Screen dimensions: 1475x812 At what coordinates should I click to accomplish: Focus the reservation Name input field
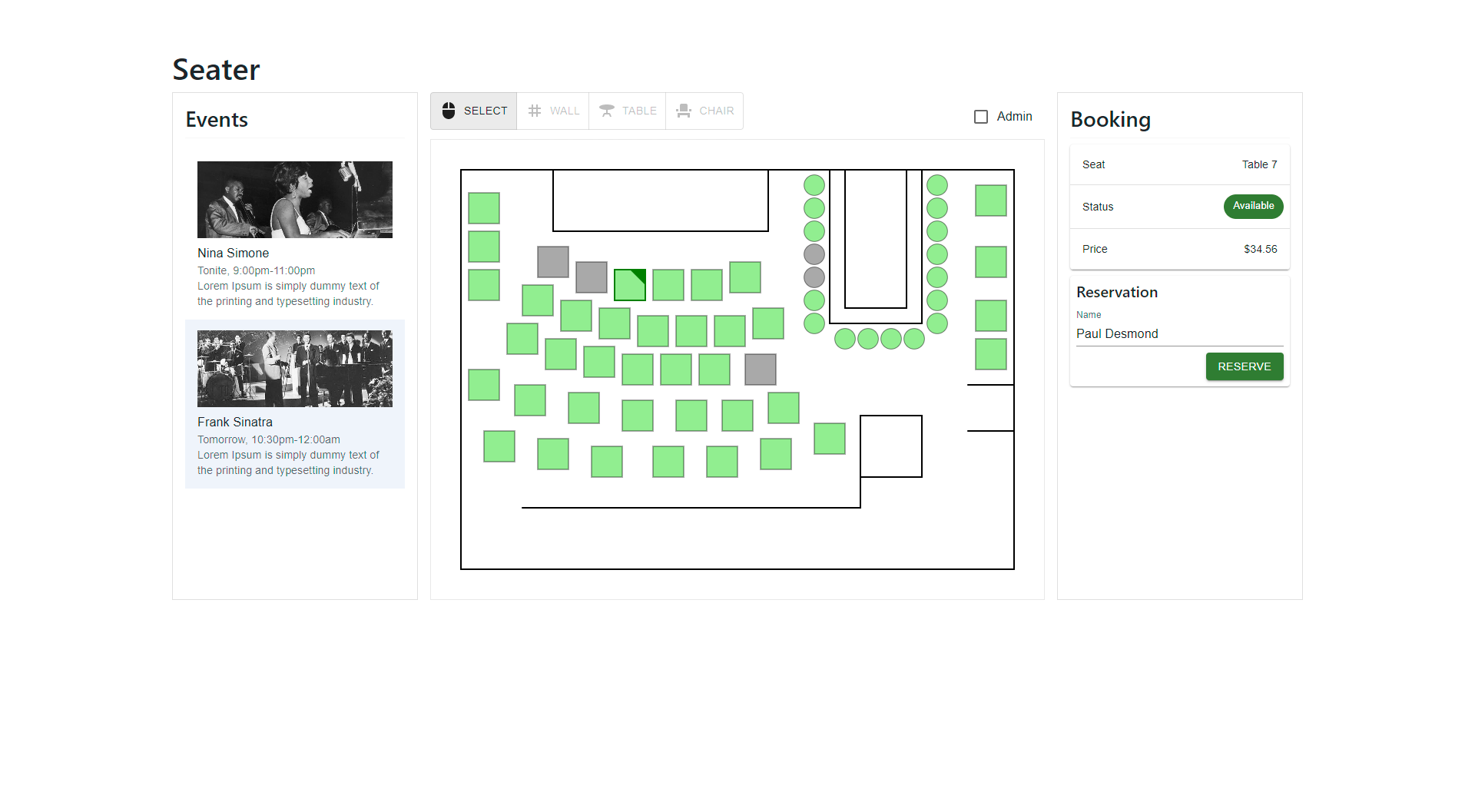[x=1180, y=333]
